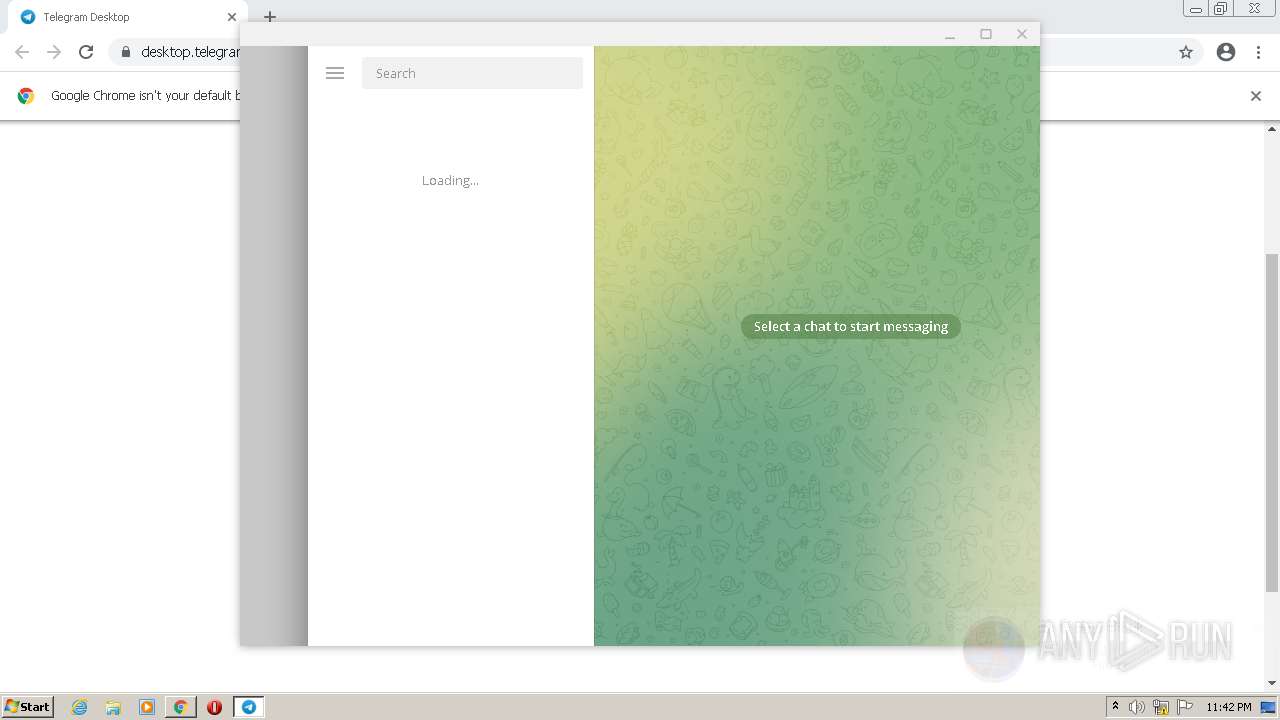Screen dimensions: 1280x720
Task: Click the desktop.telegram address bar URL
Action: [190, 52]
